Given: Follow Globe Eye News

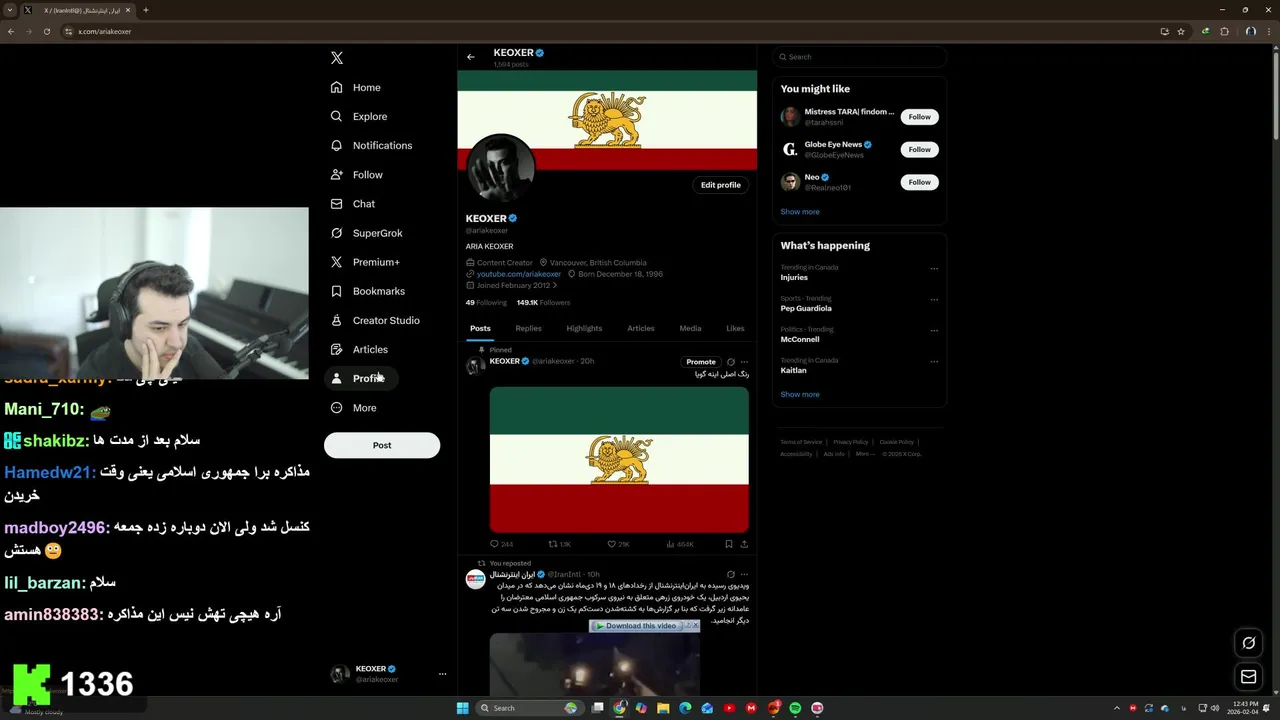Looking at the screenshot, I should coord(919,149).
